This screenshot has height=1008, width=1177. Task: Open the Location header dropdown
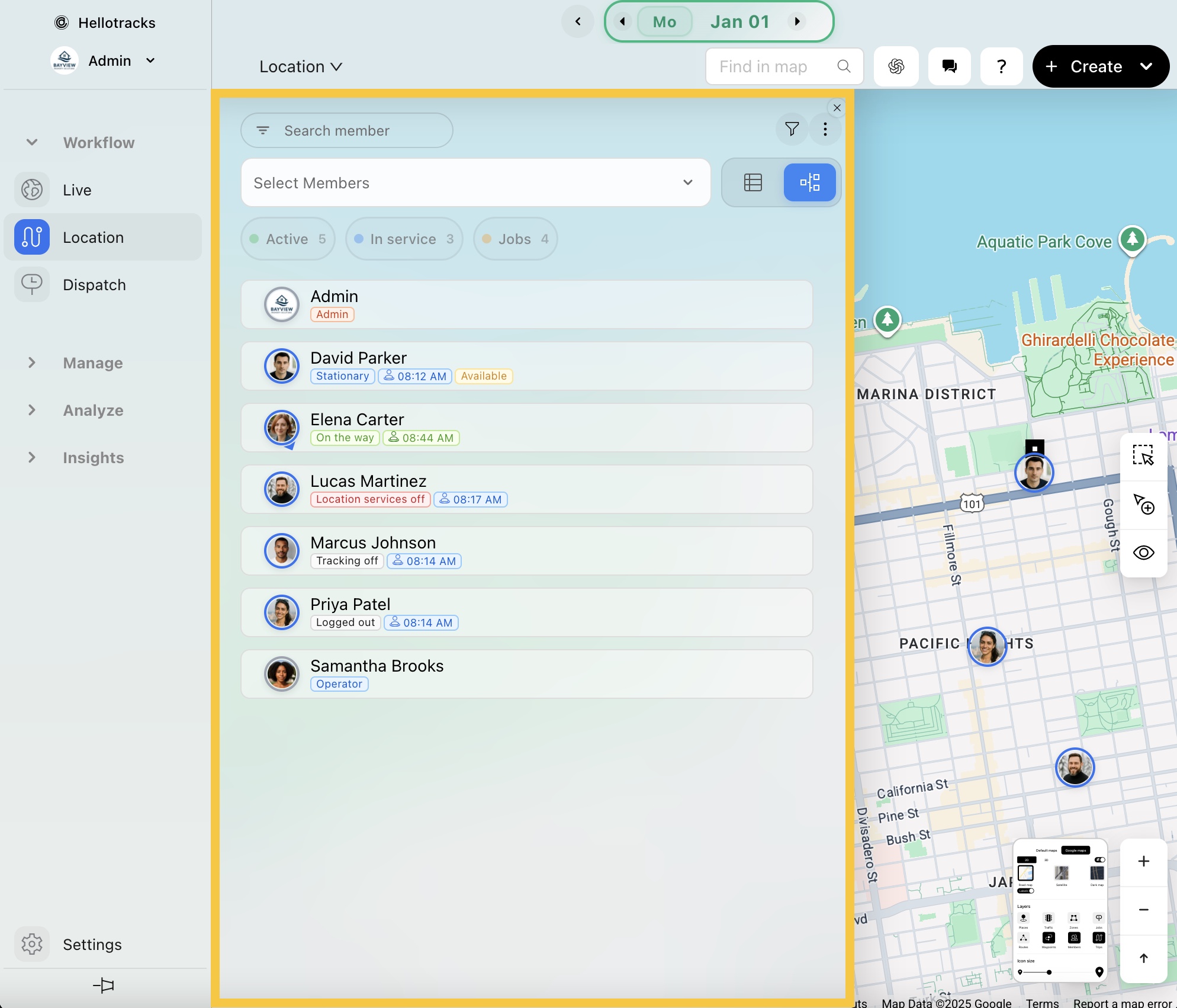tap(301, 66)
